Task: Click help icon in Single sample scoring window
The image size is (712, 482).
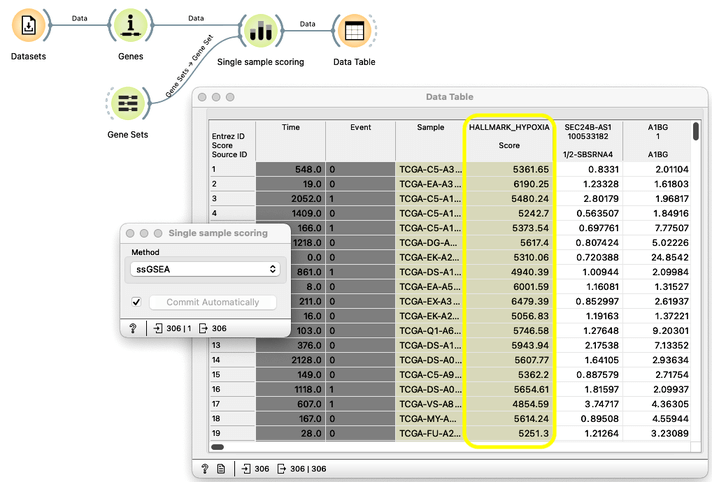Action: [133, 328]
